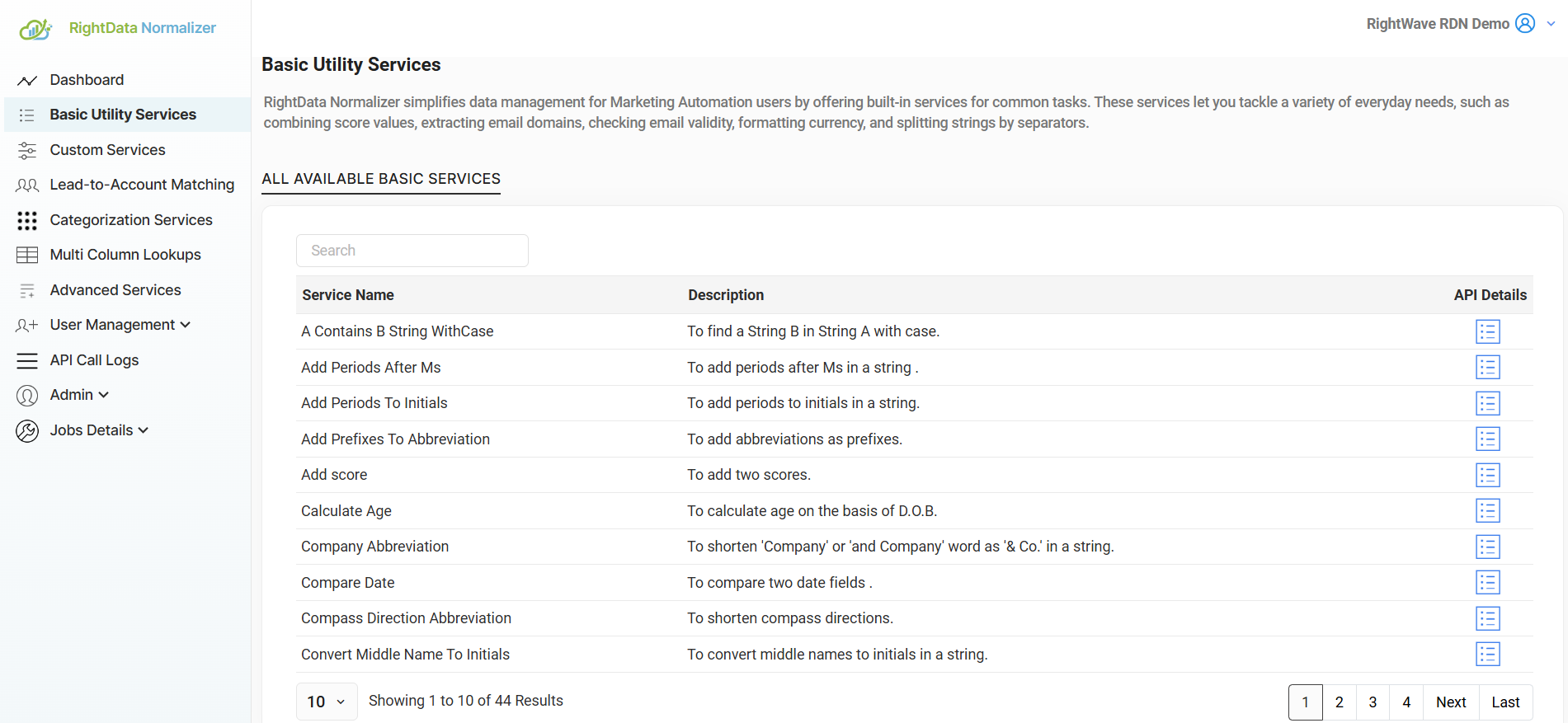View API details for Compare Date

tap(1487, 582)
